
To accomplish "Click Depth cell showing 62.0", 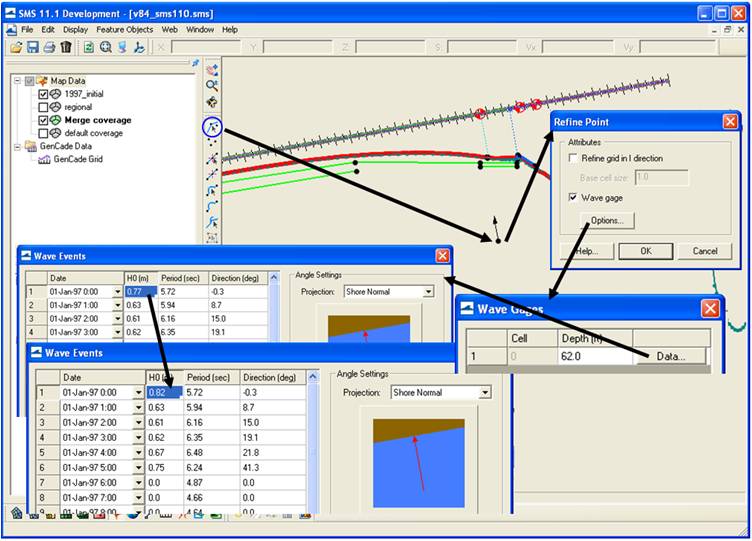I will pyautogui.click(x=595, y=356).
